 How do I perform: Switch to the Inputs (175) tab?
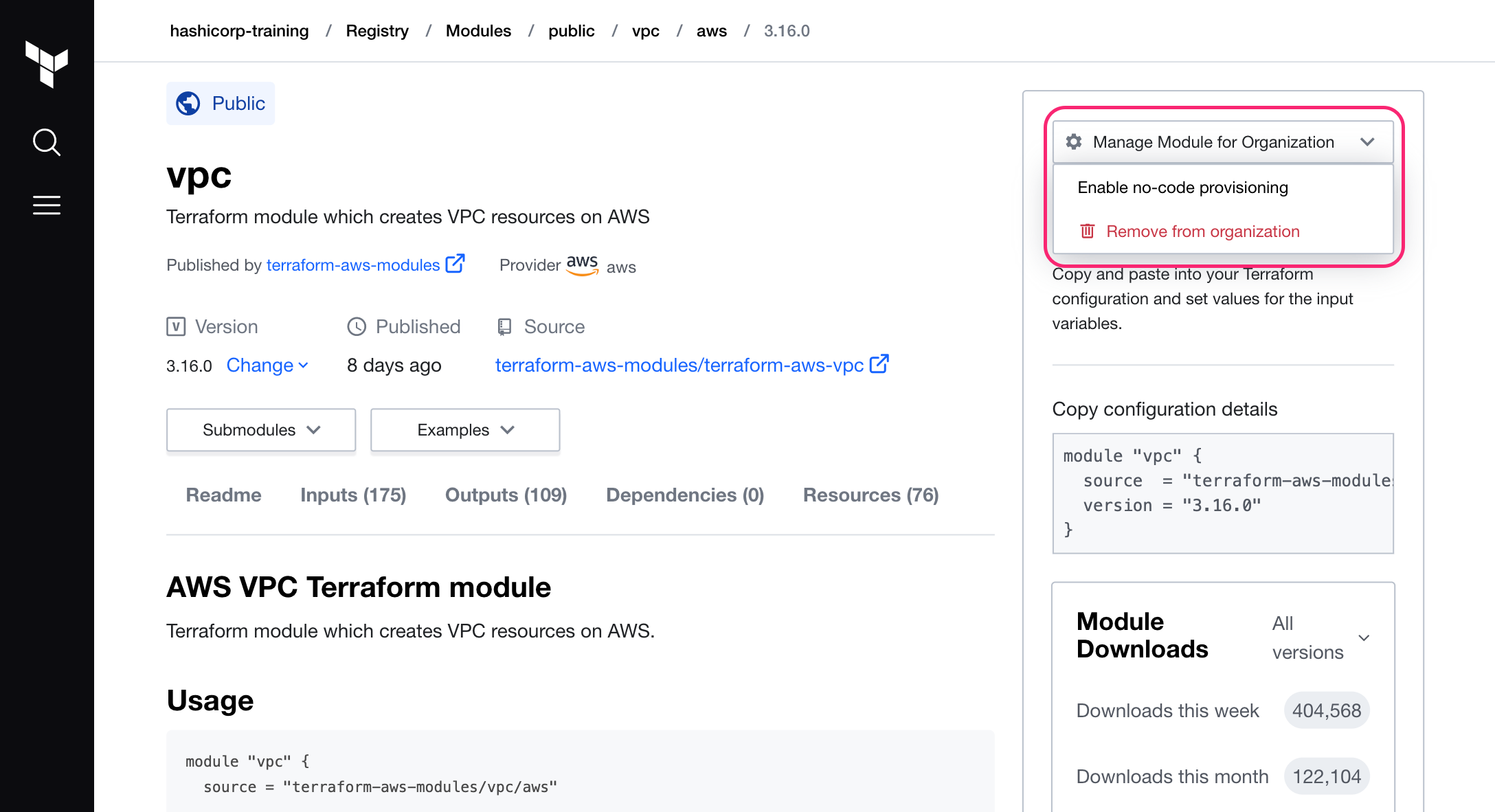coord(353,495)
